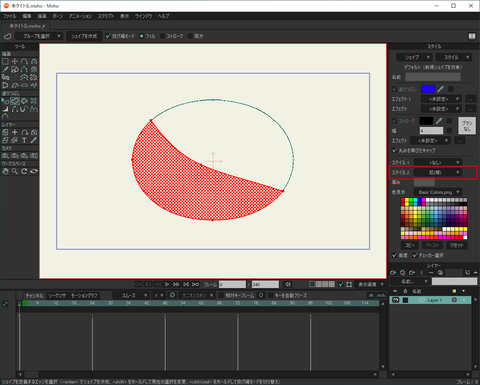The height and width of the screenshot is (385, 480).
Task: Select the Orbit Workspace tool
Action: pos(34,171)
